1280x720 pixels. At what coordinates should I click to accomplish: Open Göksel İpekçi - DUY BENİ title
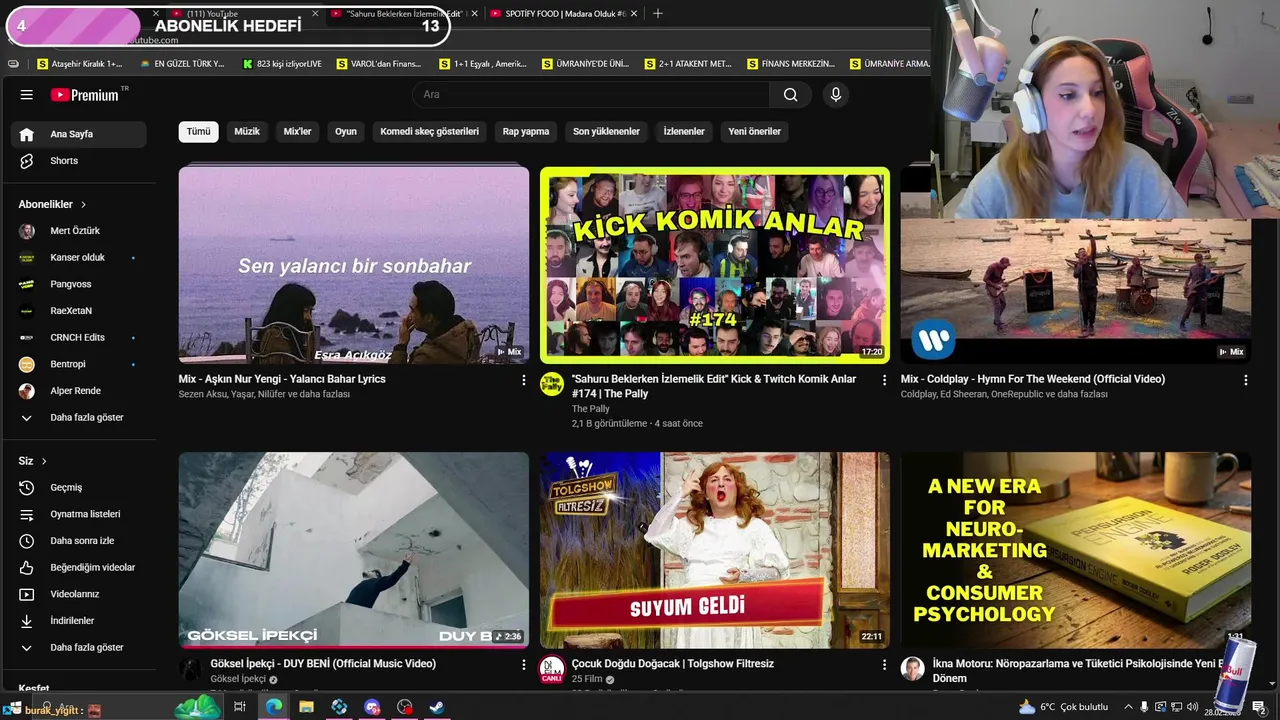pyautogui.click(x=323, y=664)
